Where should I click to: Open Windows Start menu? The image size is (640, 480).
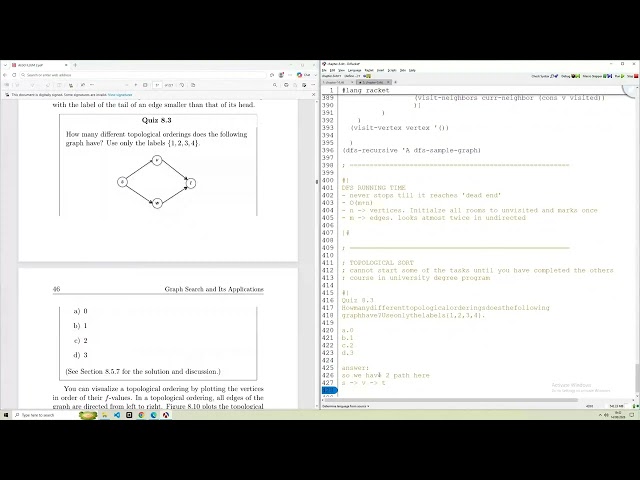click(6, 415)
